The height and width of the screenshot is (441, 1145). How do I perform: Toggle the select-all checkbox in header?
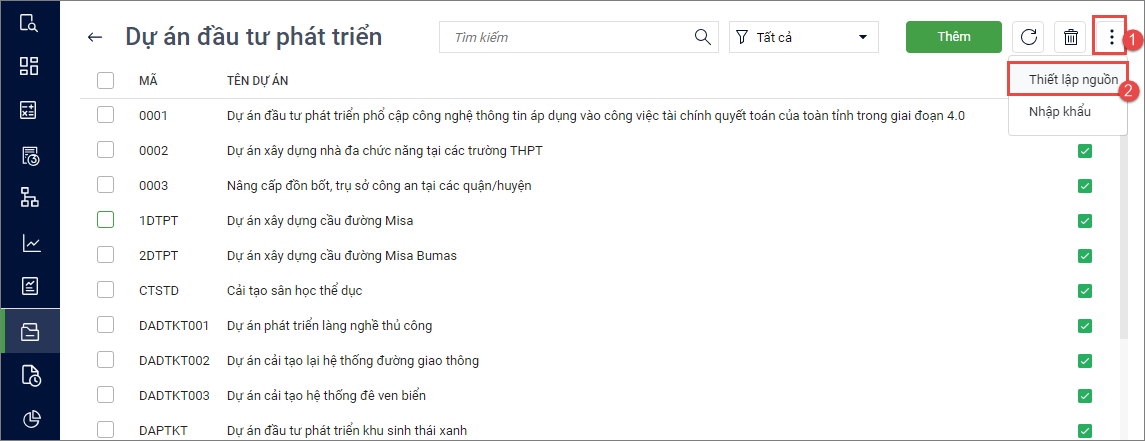106,80
